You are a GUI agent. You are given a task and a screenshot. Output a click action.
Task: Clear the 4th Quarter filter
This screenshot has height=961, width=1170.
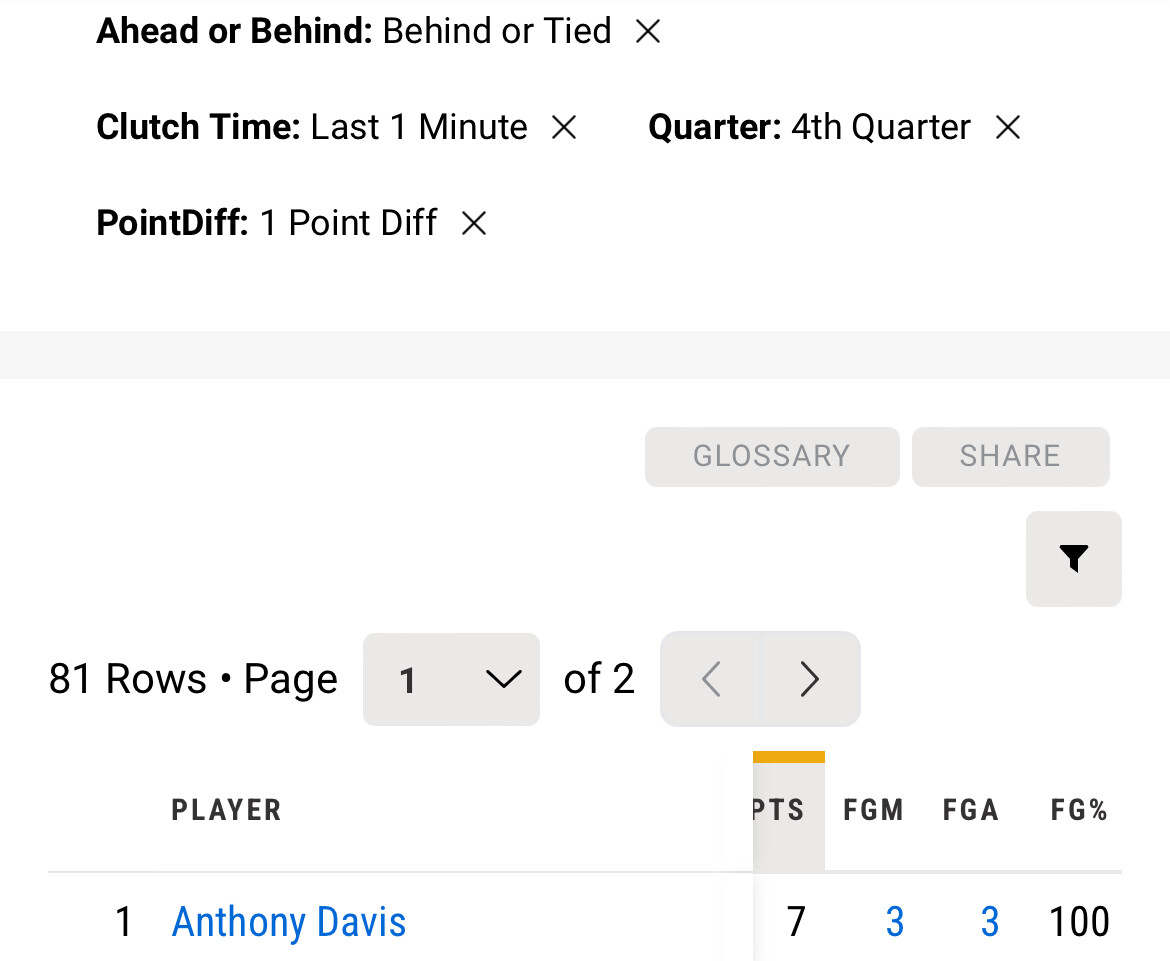click(x=1007, y=127)
